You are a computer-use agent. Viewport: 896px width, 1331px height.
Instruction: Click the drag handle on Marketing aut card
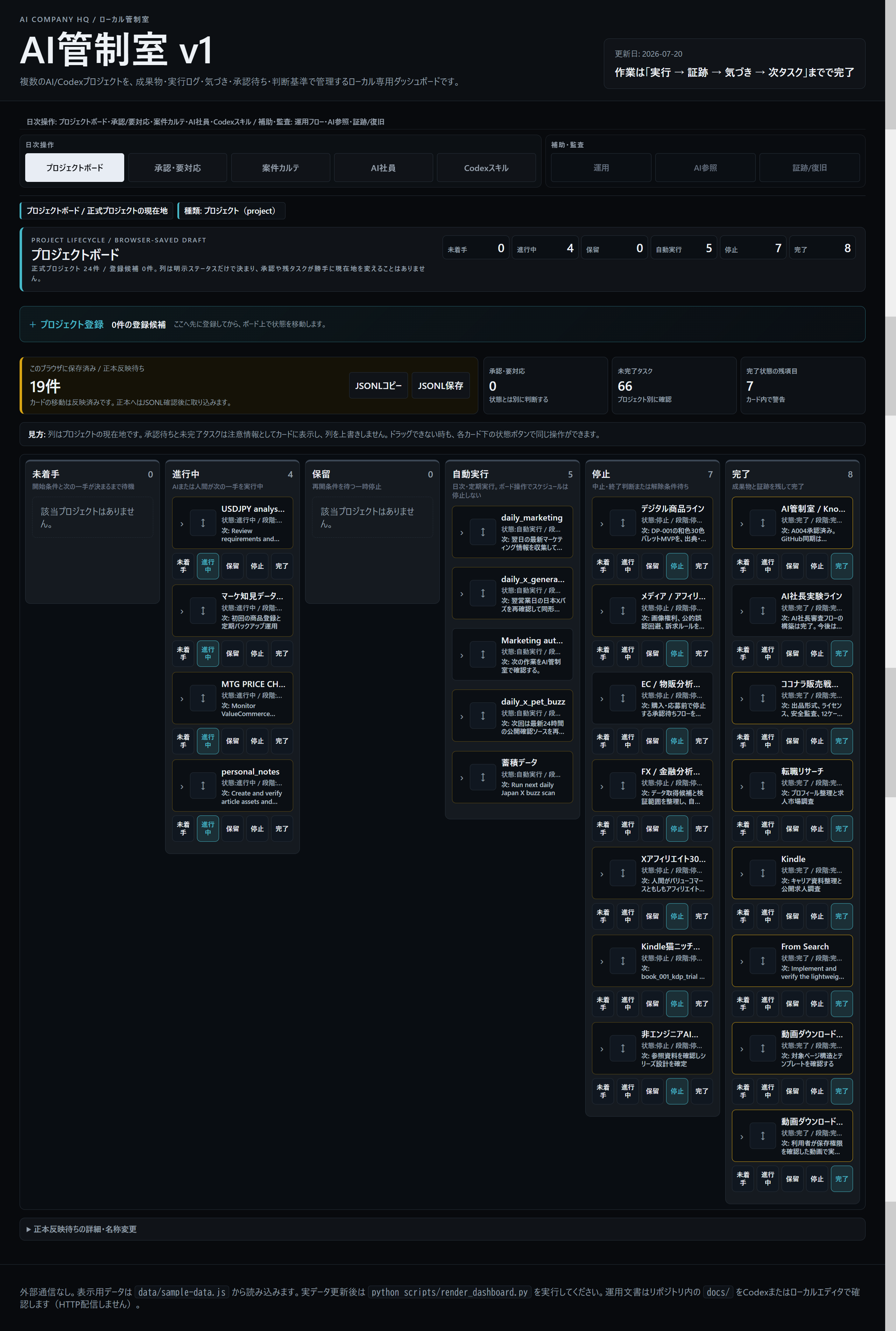[483, 654]
